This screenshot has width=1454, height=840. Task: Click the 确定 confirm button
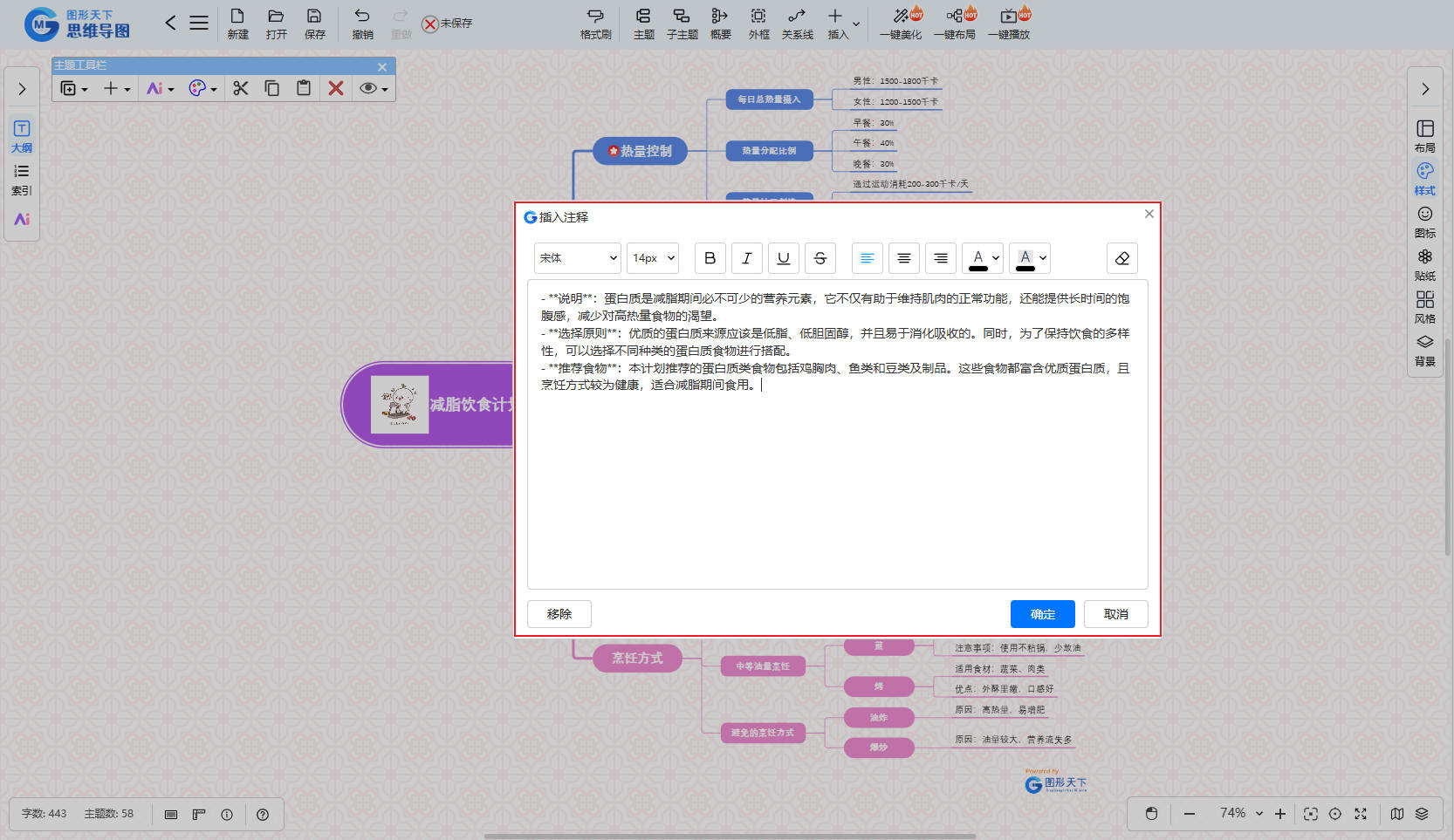tap(1042, 614)
